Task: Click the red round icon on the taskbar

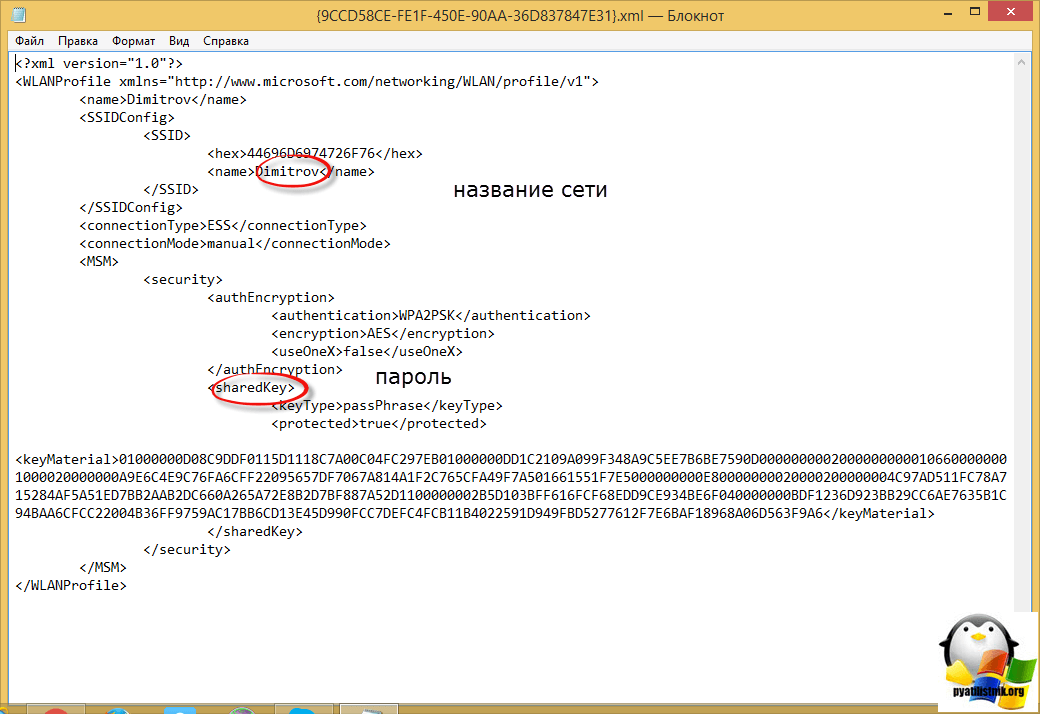Action: (x=58, y=709)
